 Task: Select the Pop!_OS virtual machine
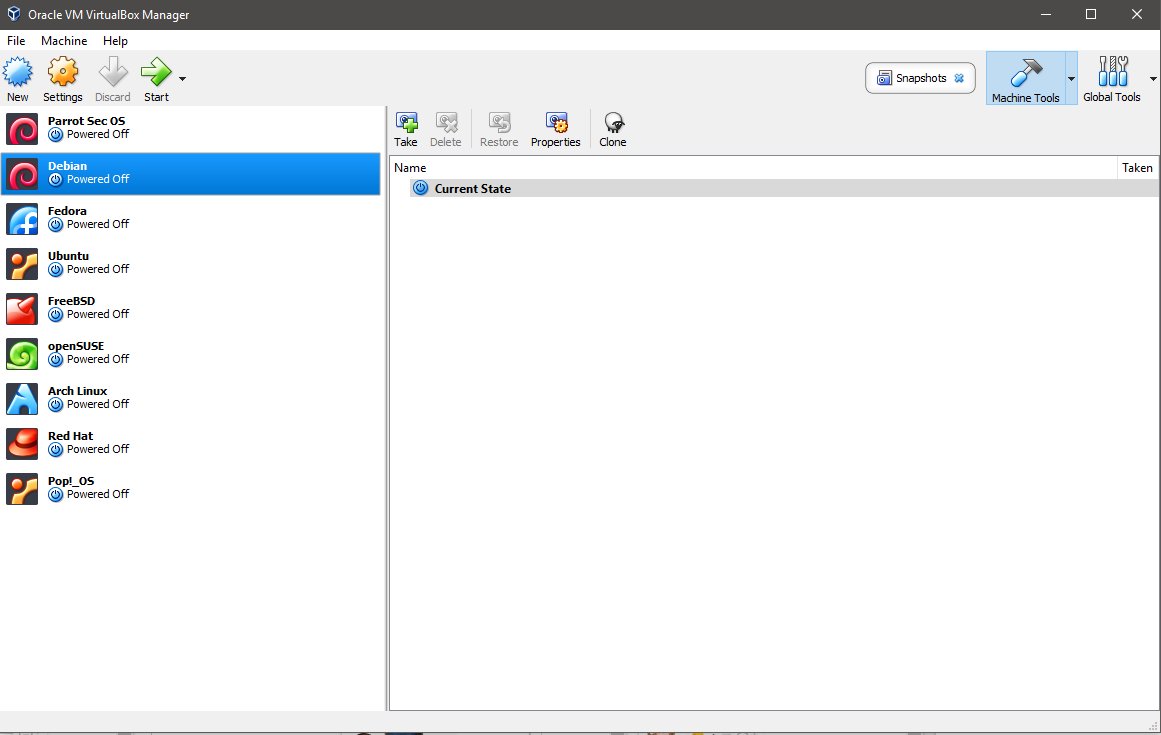click(x=191, y=489)
